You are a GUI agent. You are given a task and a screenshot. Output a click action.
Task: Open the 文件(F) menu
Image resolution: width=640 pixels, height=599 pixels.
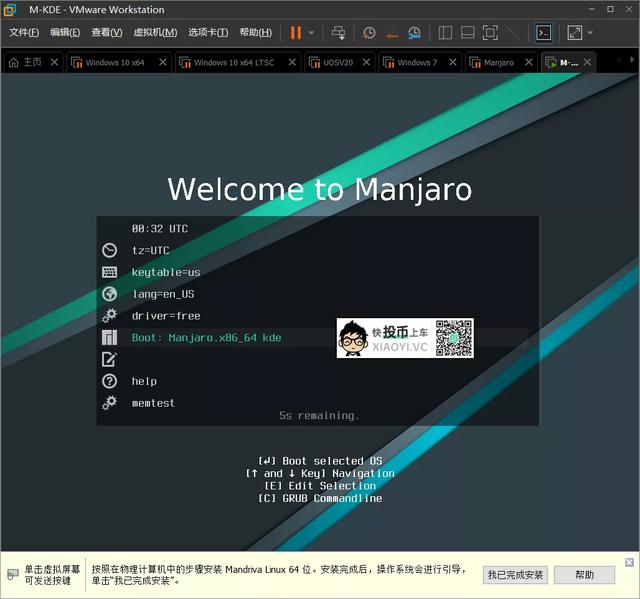pyautogui.click(x=24, y=32)
